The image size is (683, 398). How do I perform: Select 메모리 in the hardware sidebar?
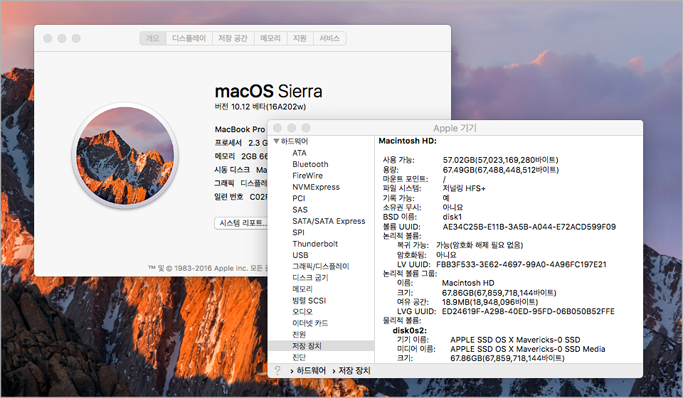coord(302,289)
